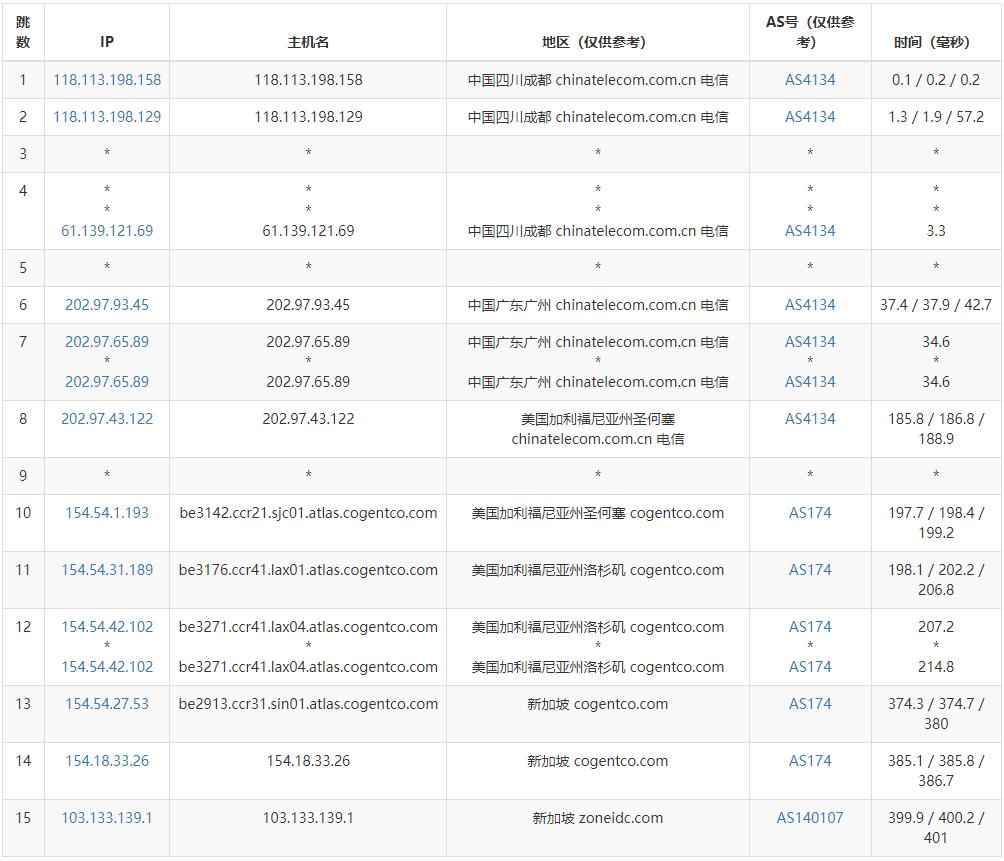Open IP link 202.97.93.45
Viewport: 1004px width, 861px height.
(107, 305)
